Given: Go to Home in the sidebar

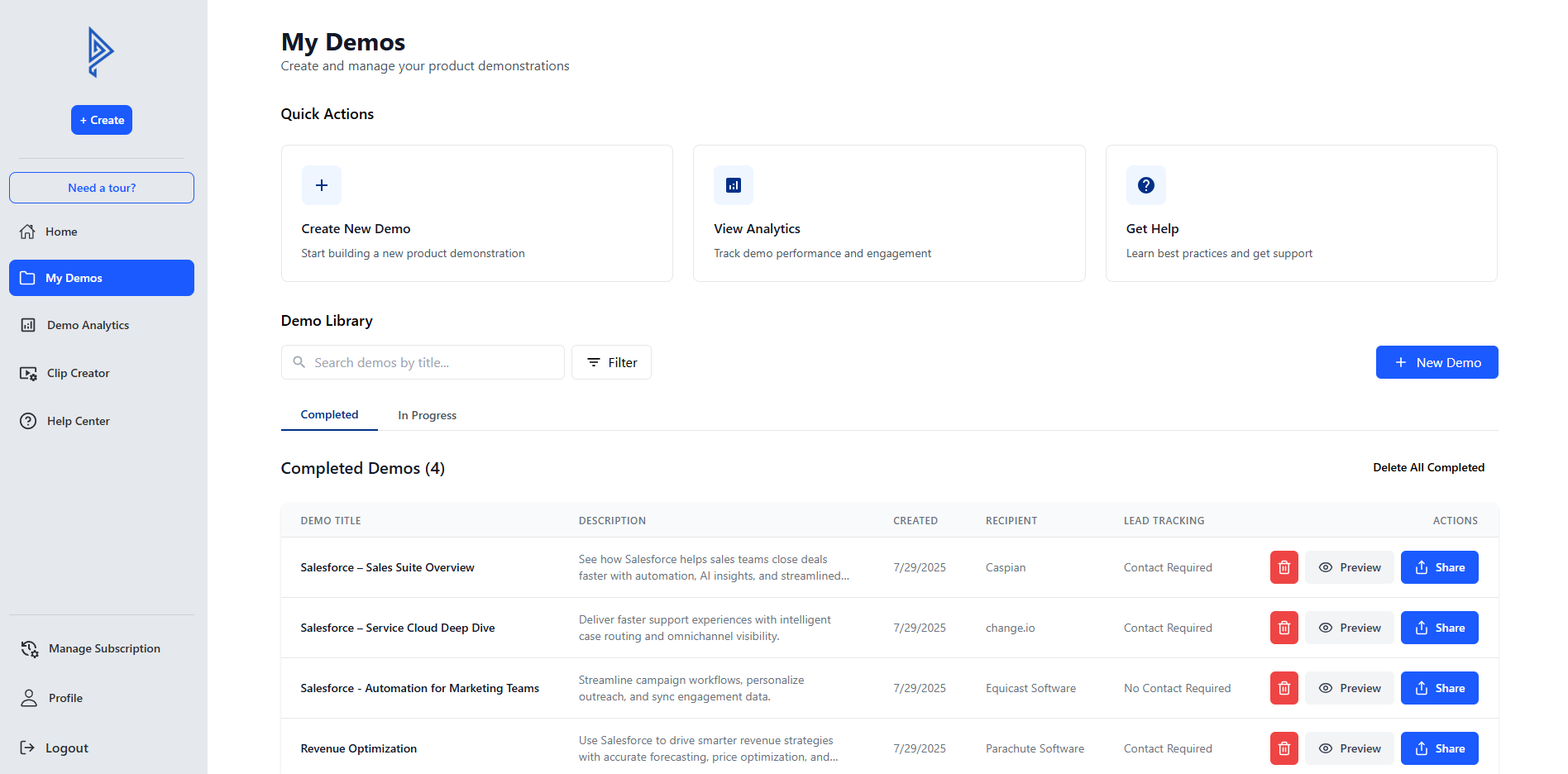Looking at the screenshot, I should (102, 232).
